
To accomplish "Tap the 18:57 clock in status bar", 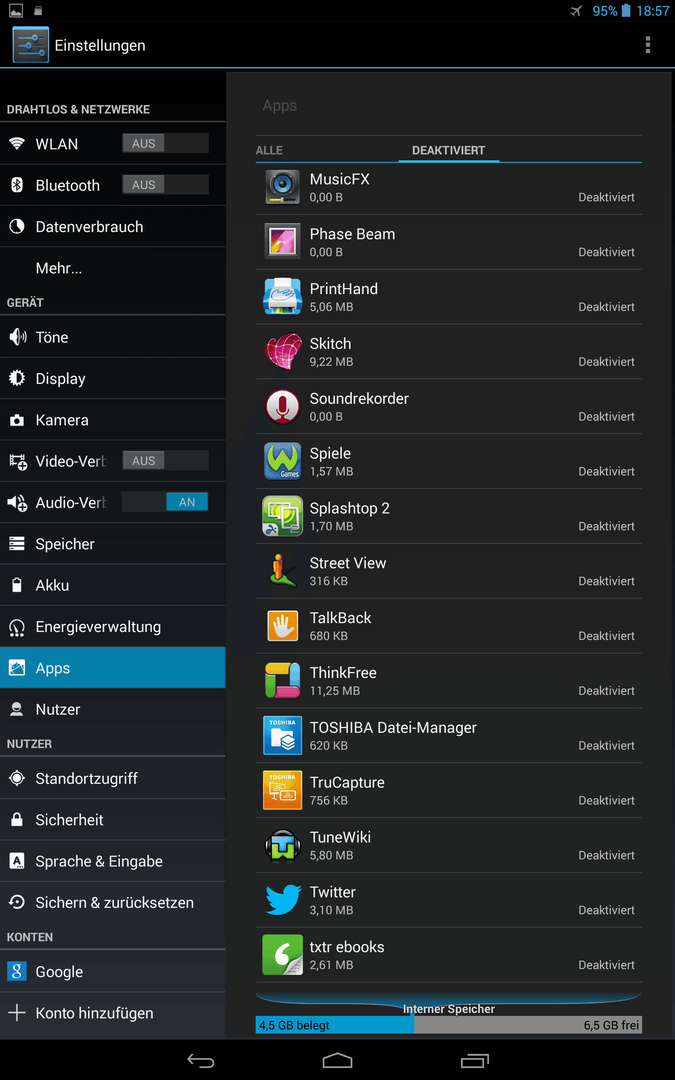I will tap(653, 11).
